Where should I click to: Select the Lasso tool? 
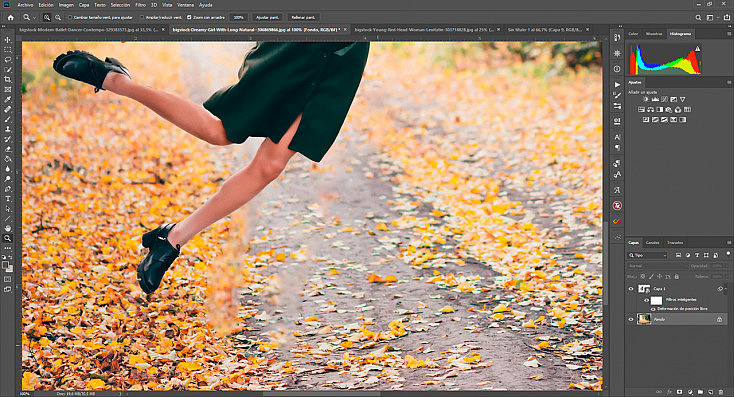(7, 60)
